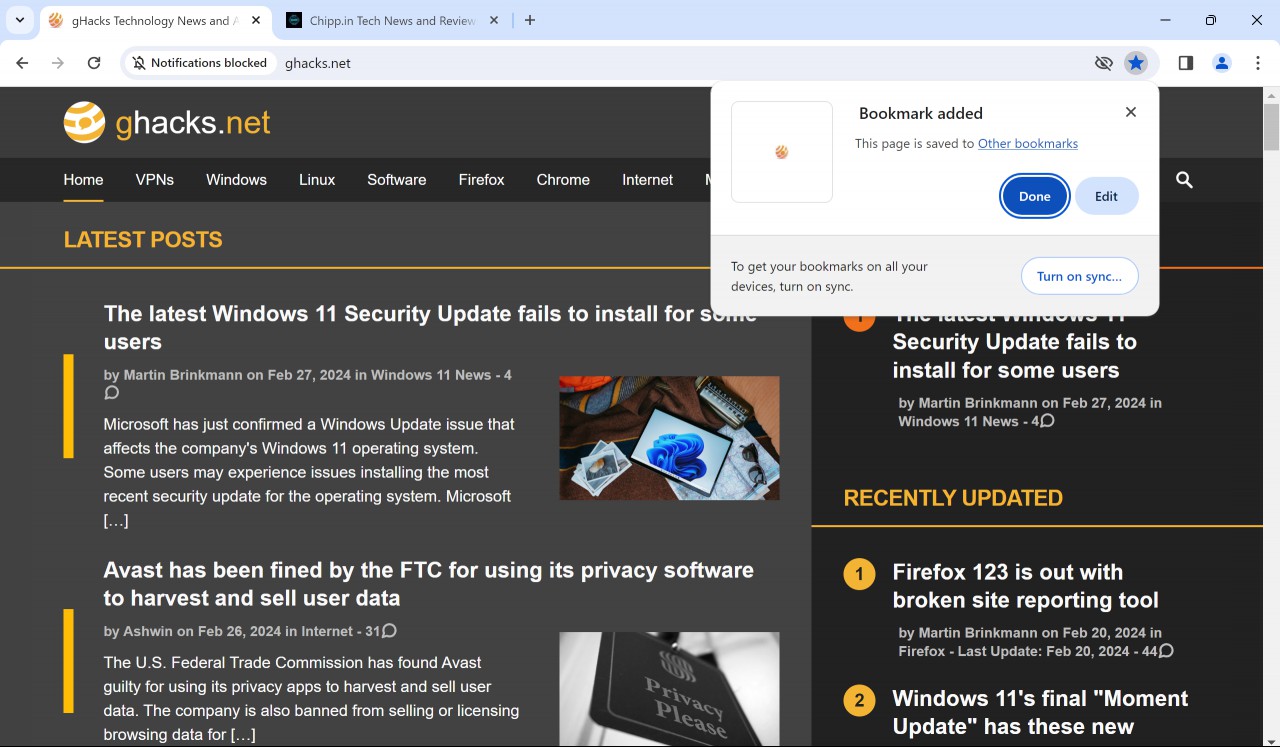The image size is (1280, 747).
Task: Open the Linux menu item
Action: coord(317,180)
